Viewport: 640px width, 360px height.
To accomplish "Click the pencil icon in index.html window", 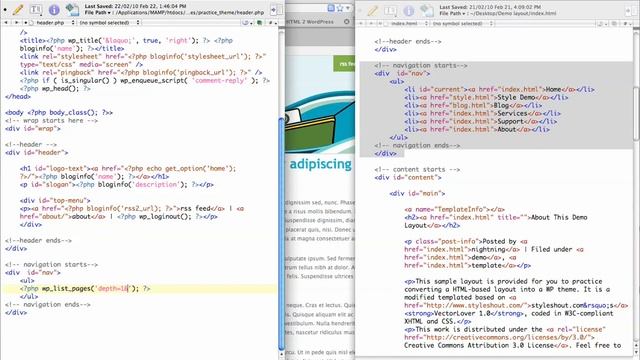I will tap(372, 10).
